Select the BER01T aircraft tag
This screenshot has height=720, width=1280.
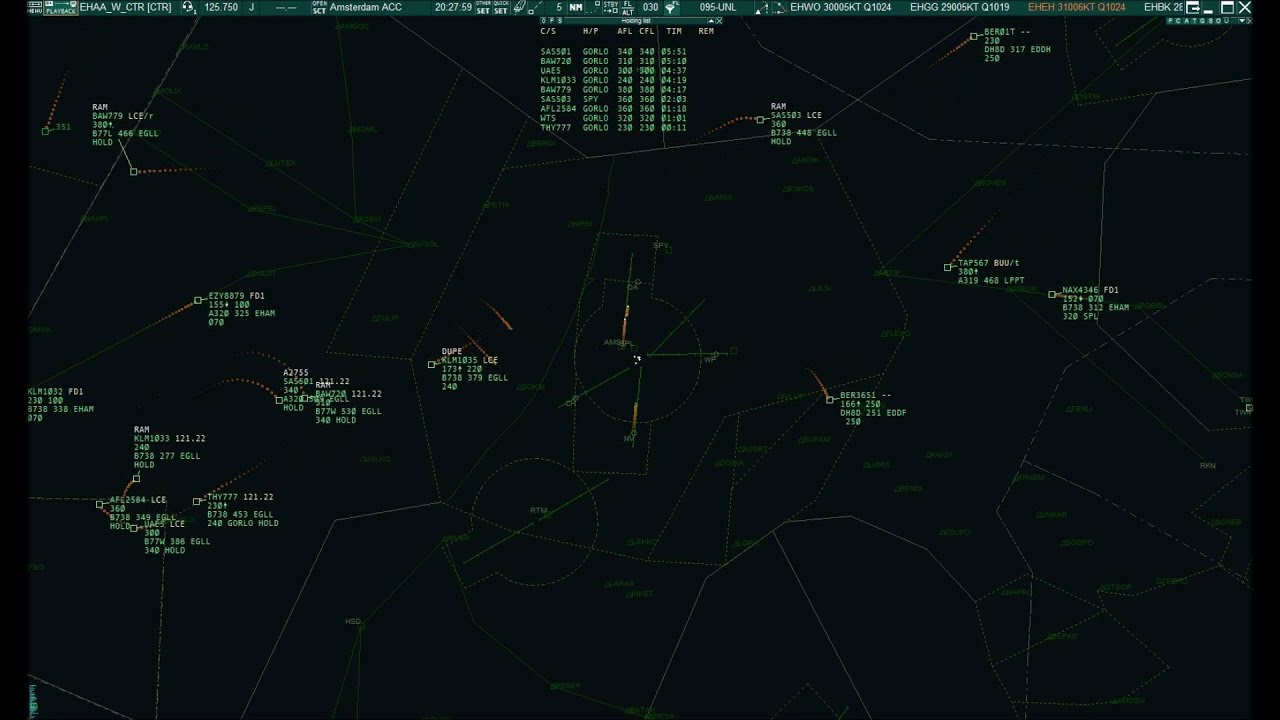(1017, 45)
